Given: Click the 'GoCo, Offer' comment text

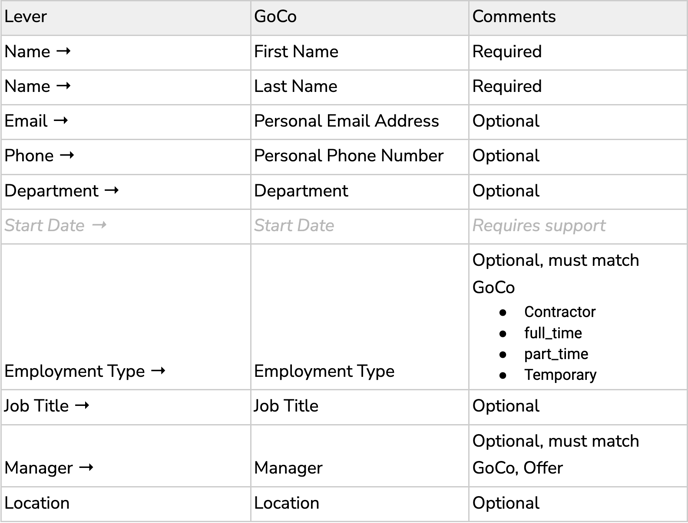Looking at the screenshot, I should (x=517, y=468).
